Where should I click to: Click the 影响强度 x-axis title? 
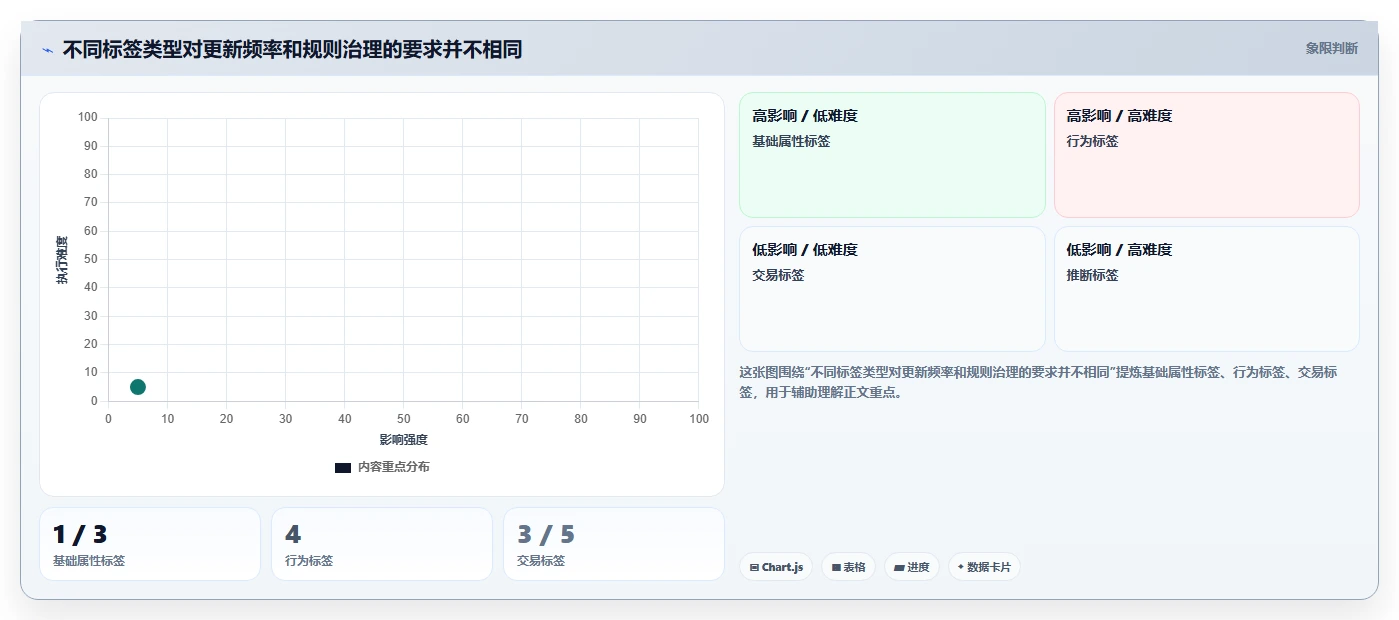(403, 440)
